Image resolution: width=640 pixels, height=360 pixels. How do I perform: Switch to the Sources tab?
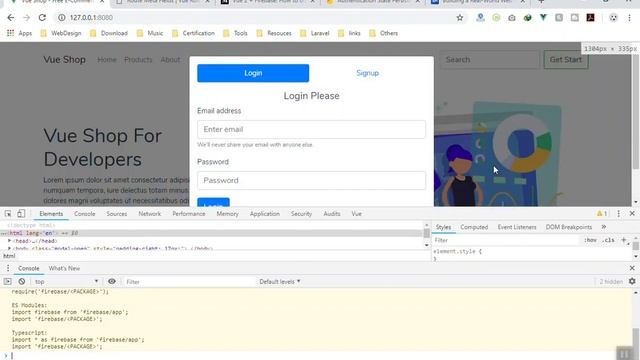pos(117,213)
